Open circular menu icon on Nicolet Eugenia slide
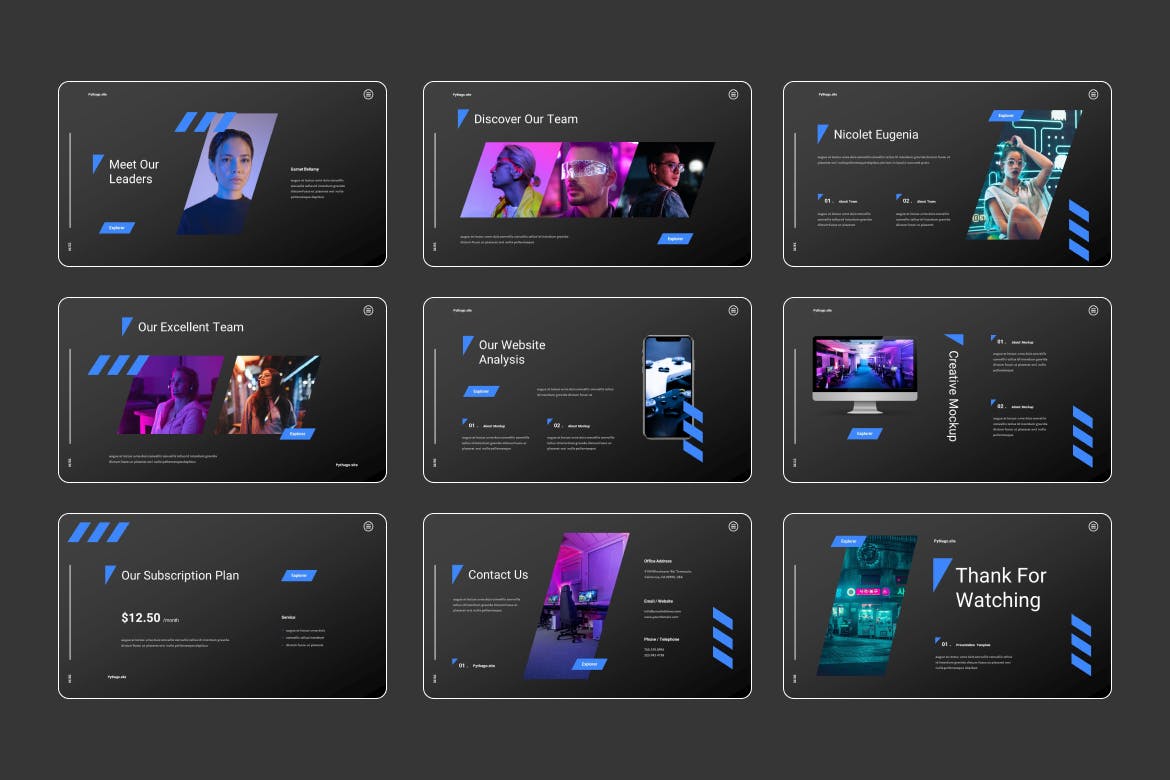This screenshot has height=780, width=1170. (1093, 94)
